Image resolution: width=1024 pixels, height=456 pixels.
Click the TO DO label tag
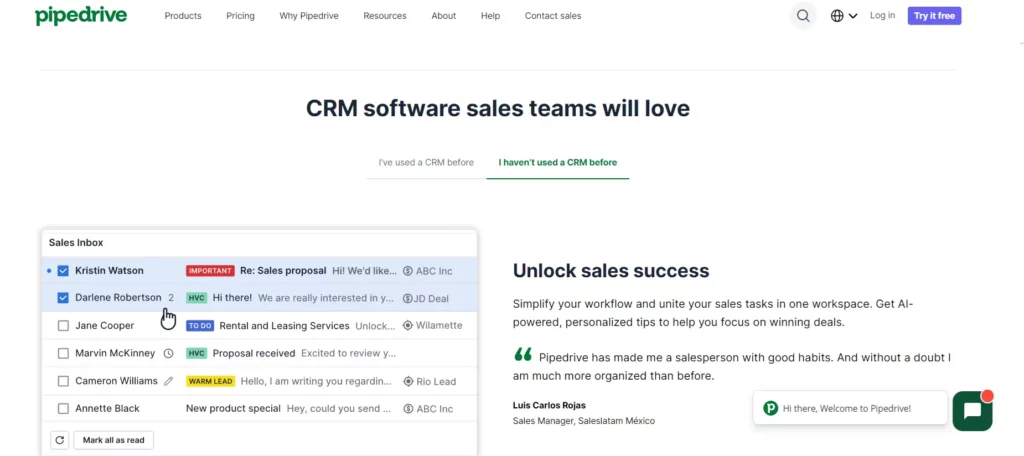(200, 326)
